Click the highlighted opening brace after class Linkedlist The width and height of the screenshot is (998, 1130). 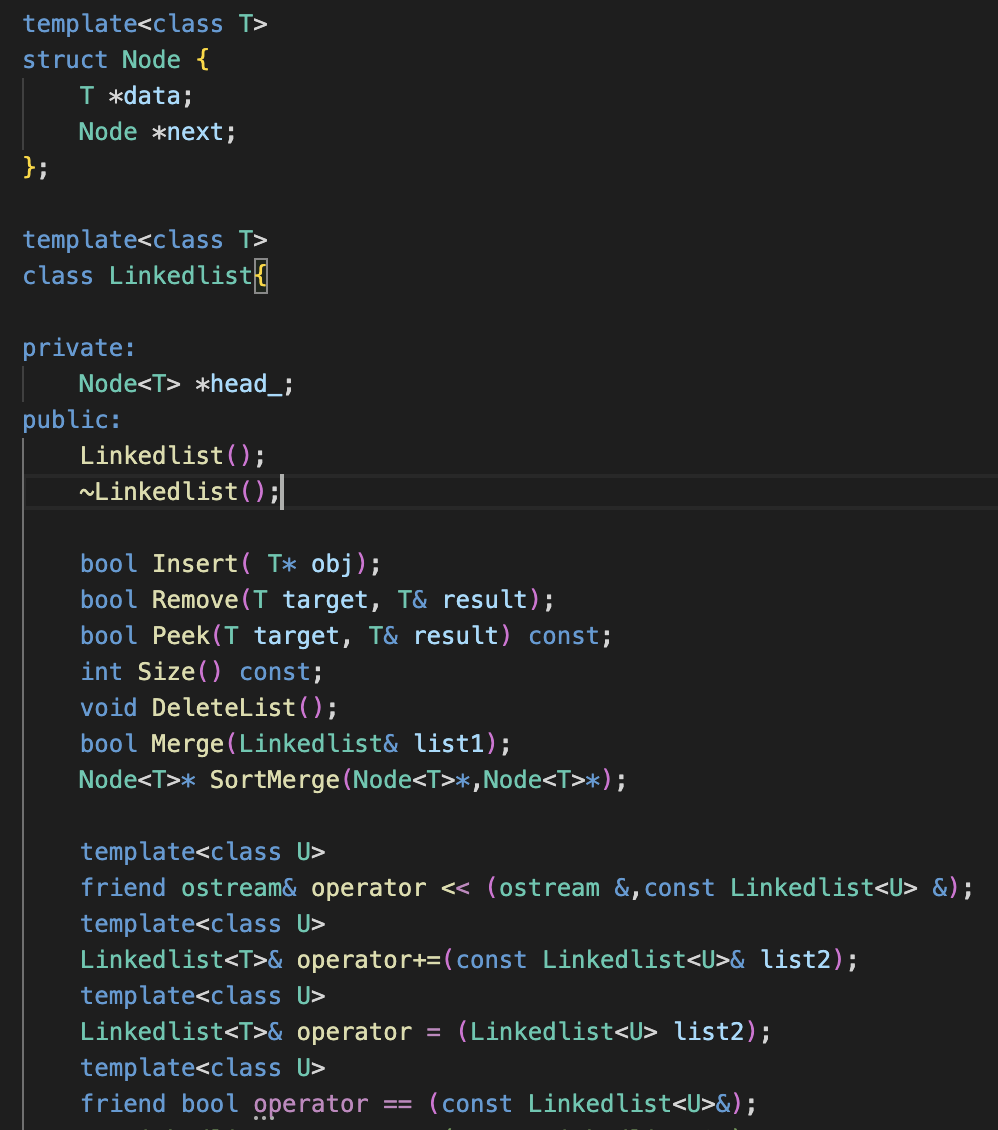260,275
